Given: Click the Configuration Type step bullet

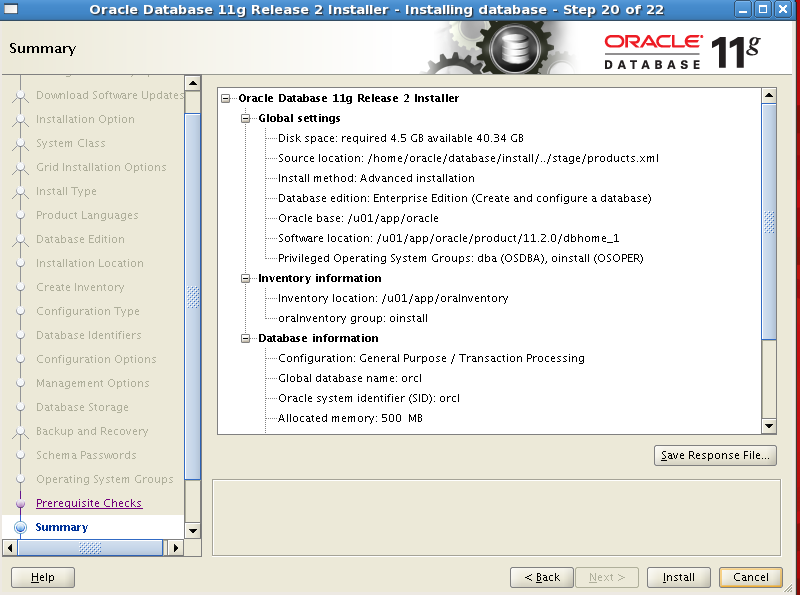Looking at the screenshot, I should 20,311.
